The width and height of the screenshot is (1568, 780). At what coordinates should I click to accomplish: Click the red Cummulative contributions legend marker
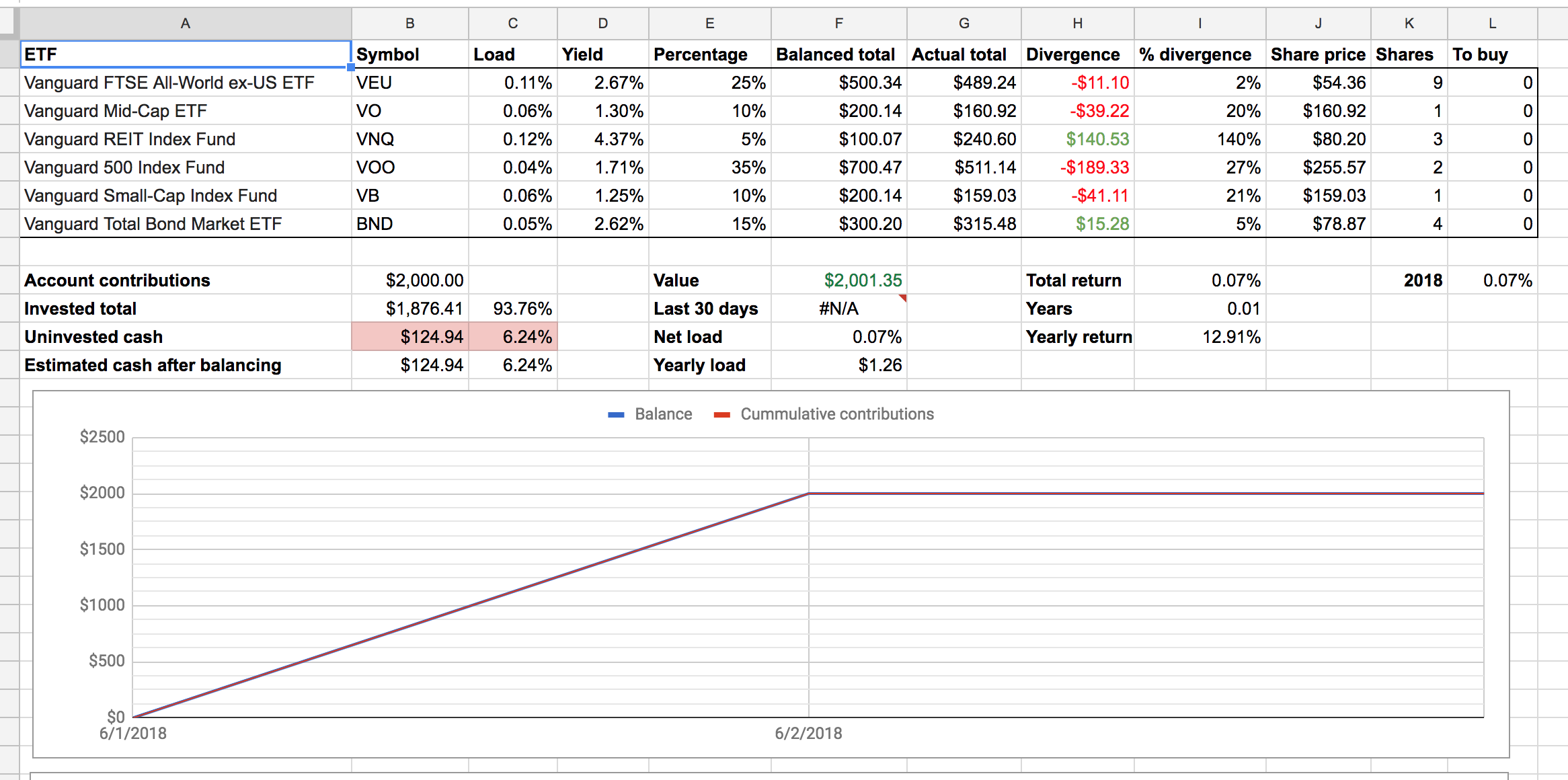721,415
